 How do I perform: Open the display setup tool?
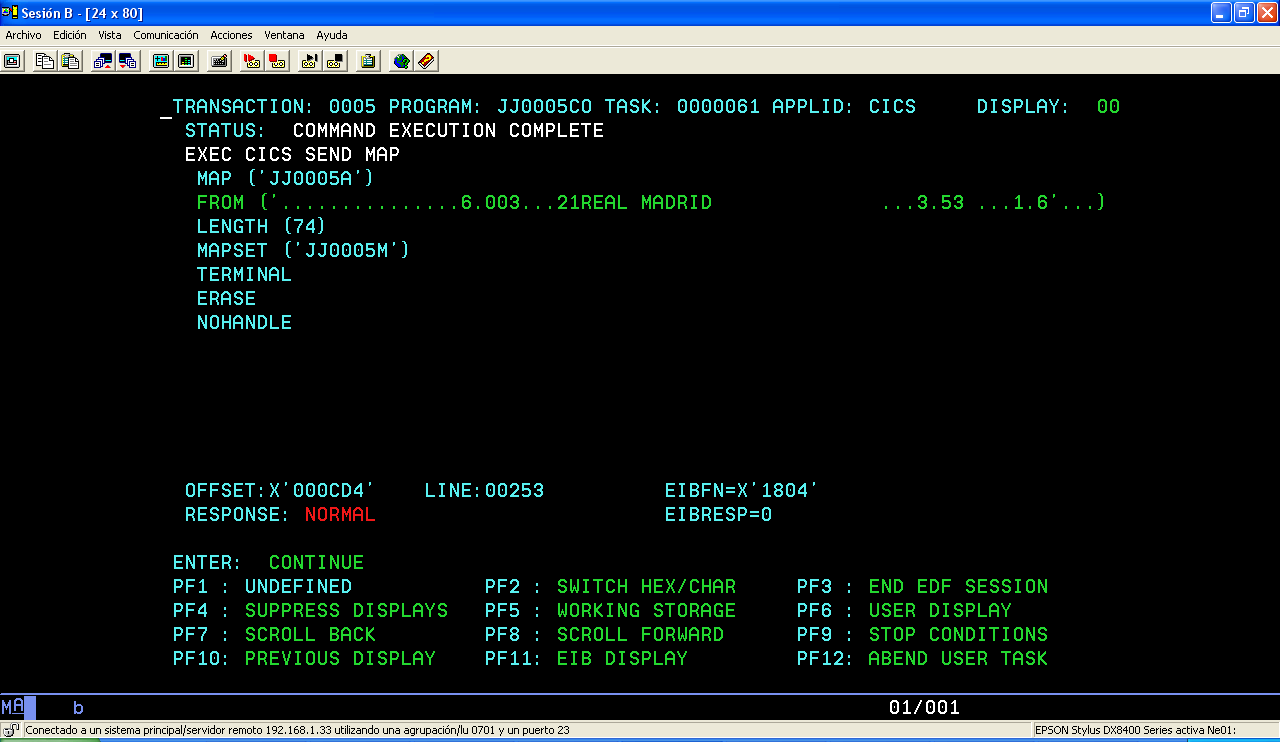point(160,61)
